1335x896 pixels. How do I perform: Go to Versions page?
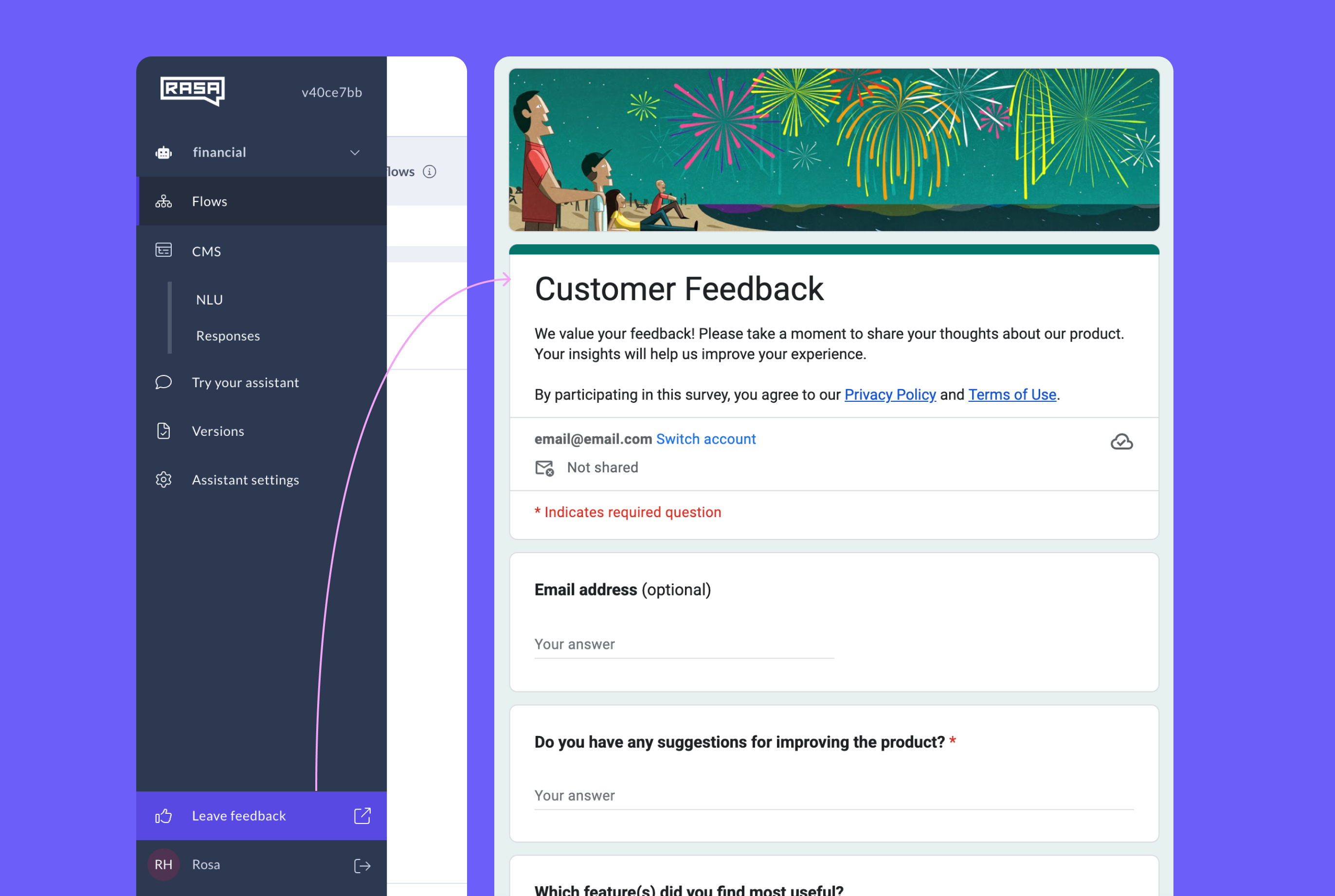pos(218,431)
